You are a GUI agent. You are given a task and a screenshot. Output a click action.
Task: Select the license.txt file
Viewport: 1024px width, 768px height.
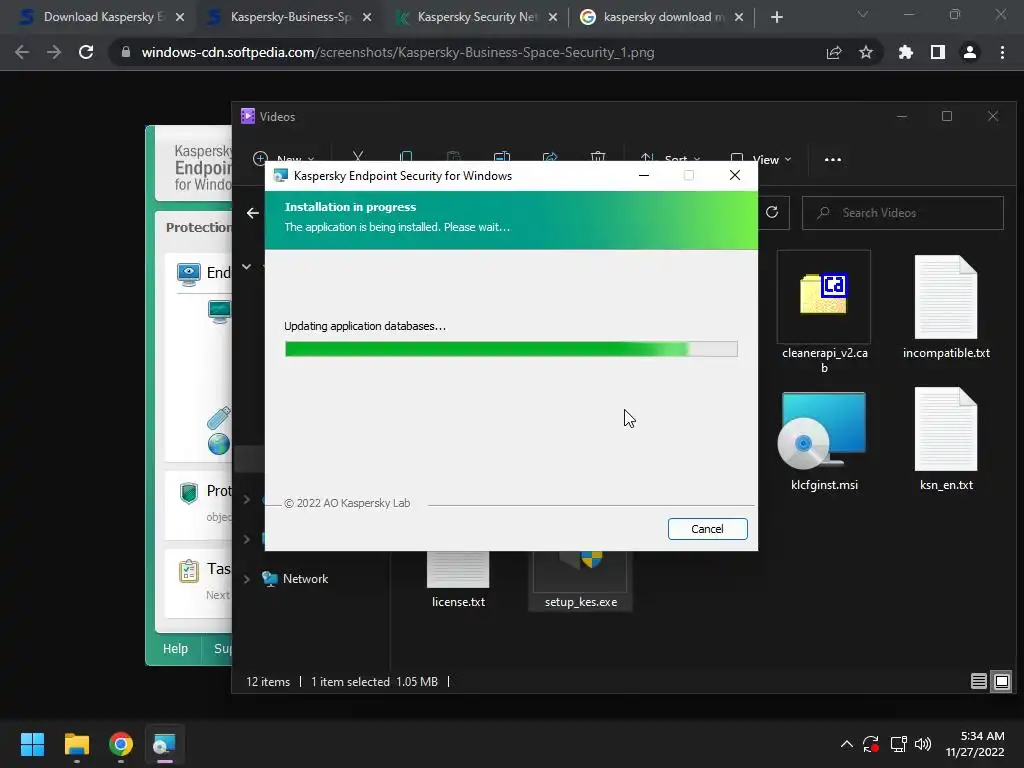coord(458,580)
